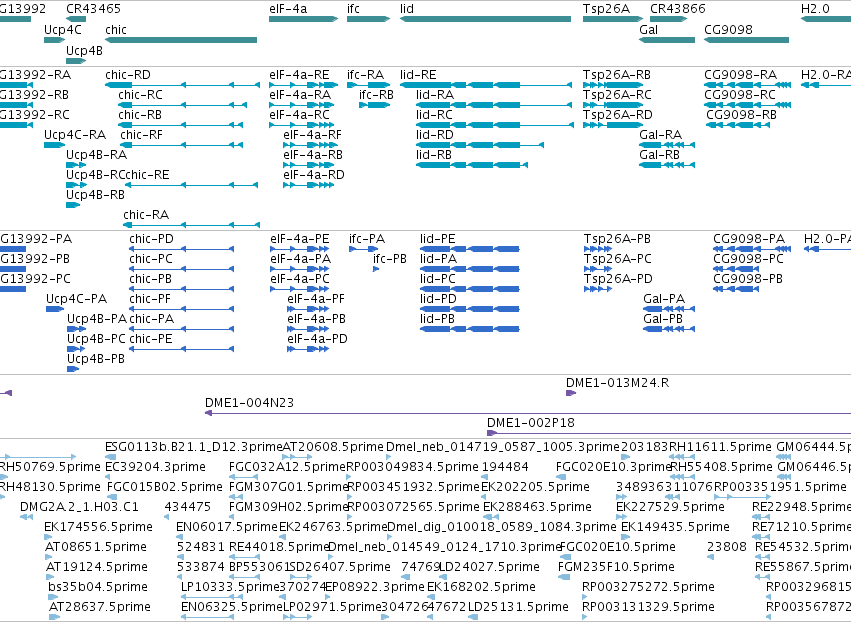Click the CR43465 gene label
Image resolution: width=851 pixels, height=622 pixels.
(93, 9)
